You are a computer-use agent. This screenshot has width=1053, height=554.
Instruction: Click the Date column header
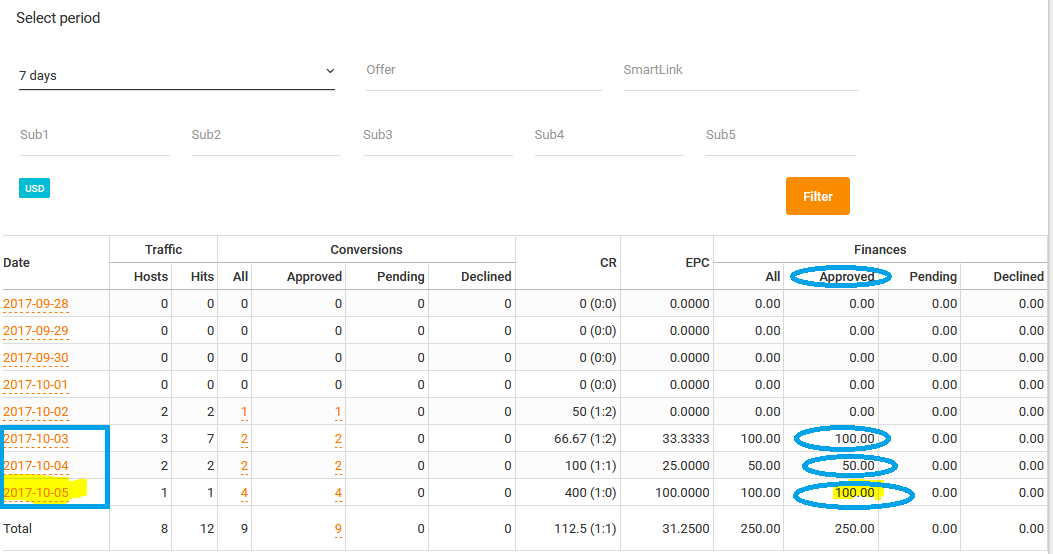[17, 263]
